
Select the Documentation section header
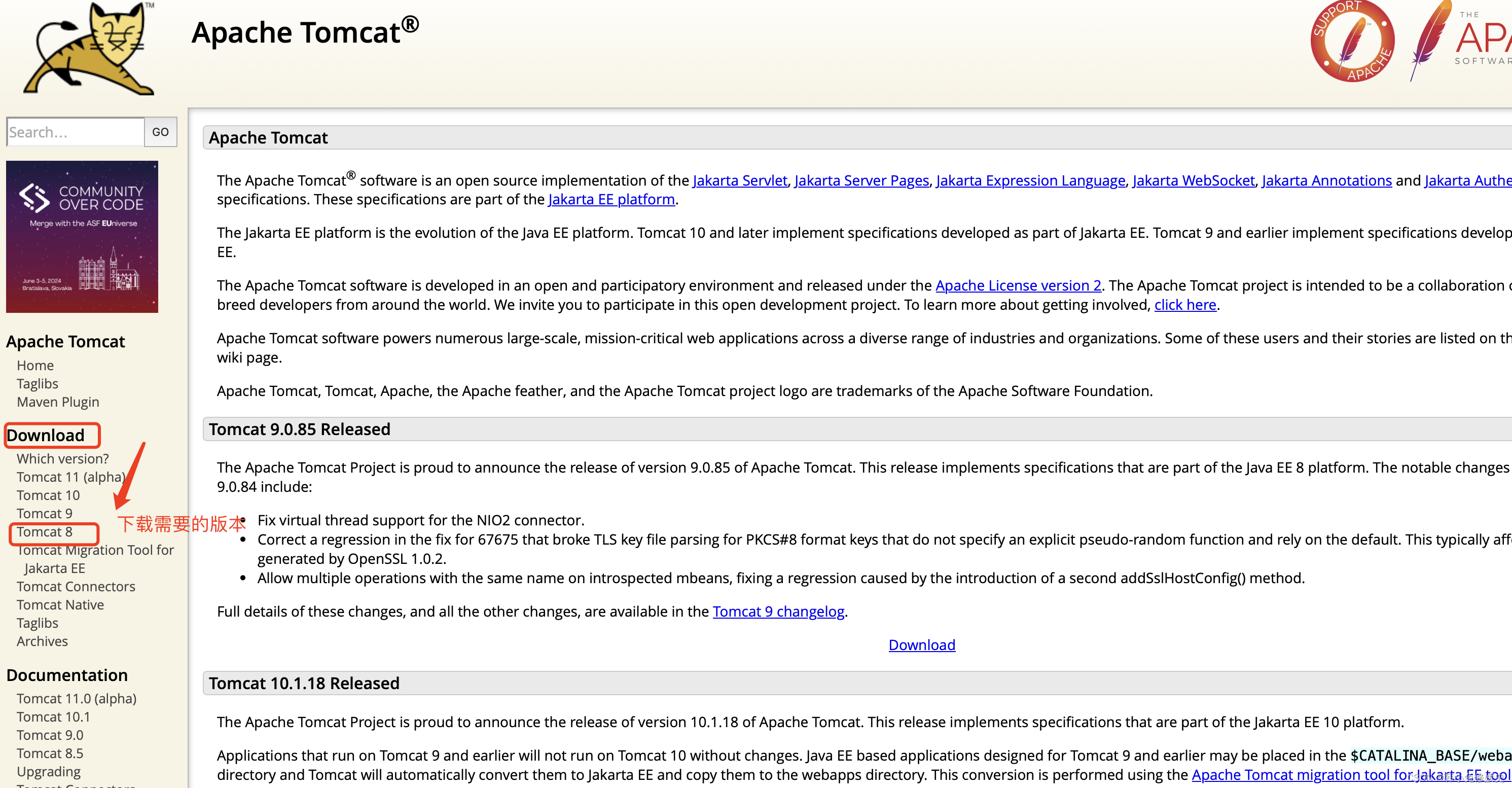click(66, 674)
